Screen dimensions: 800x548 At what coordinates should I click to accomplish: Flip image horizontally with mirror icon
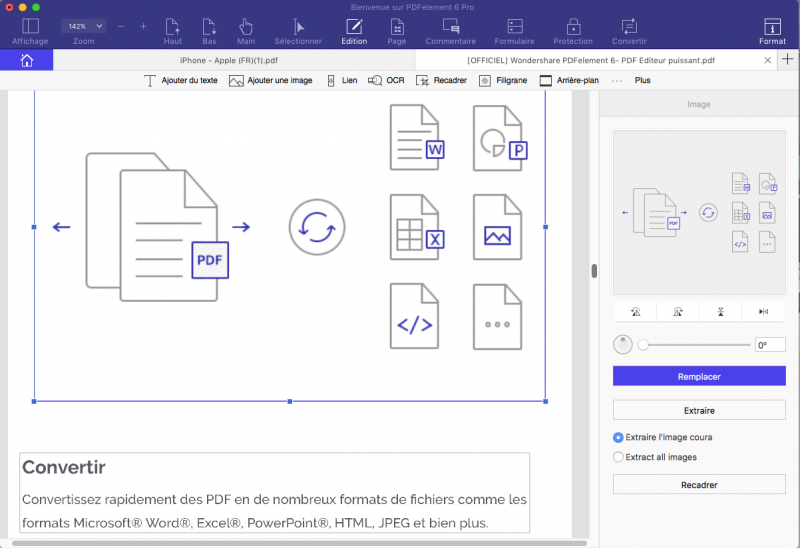click(x=763, y=312)
